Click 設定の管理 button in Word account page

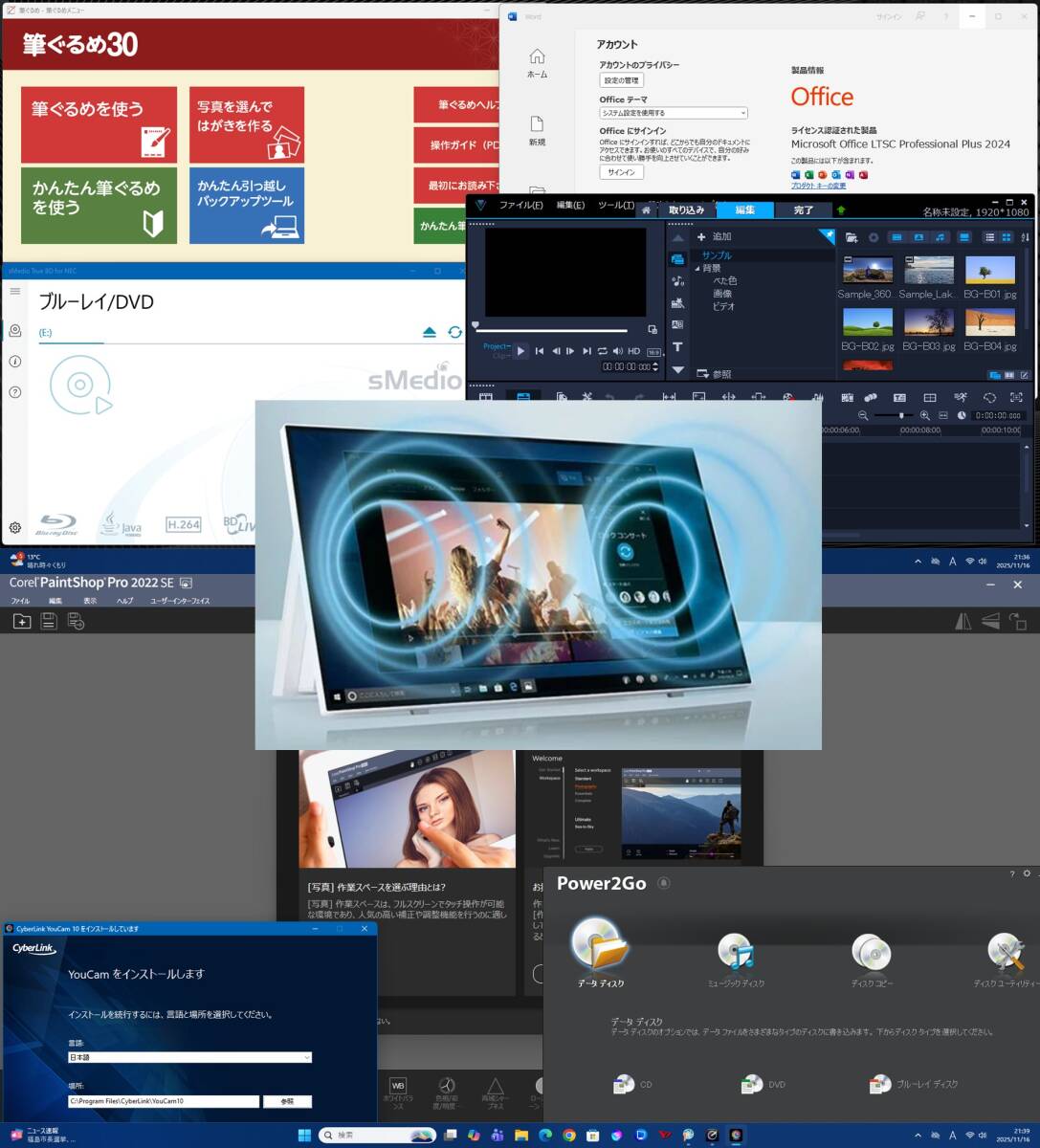[622, 80]
